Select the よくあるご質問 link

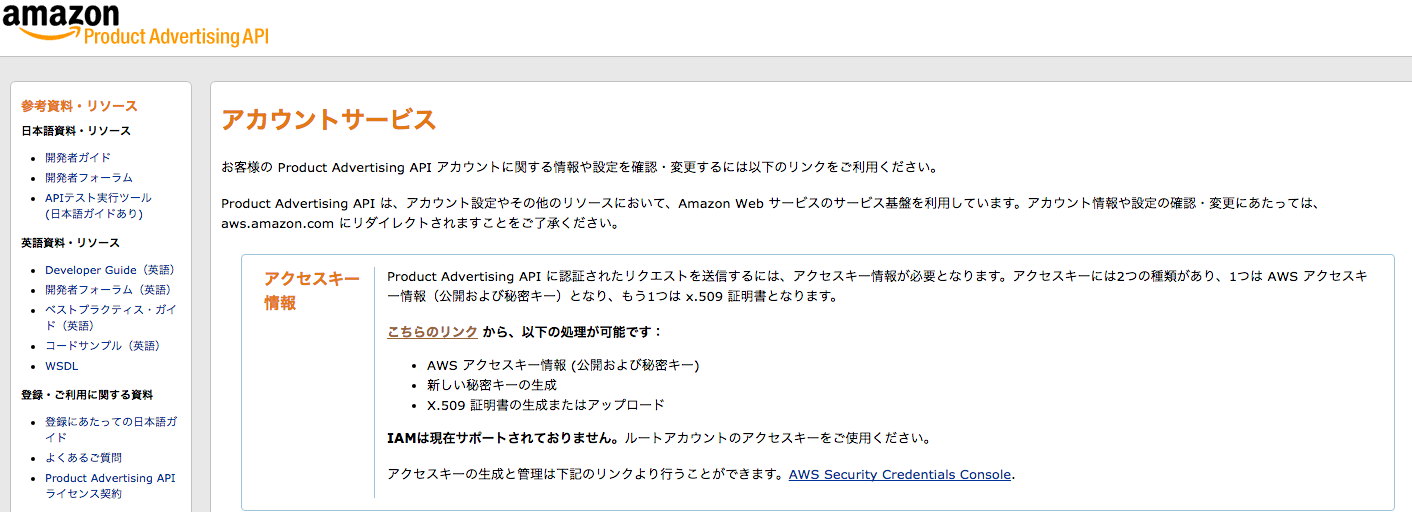83,458
